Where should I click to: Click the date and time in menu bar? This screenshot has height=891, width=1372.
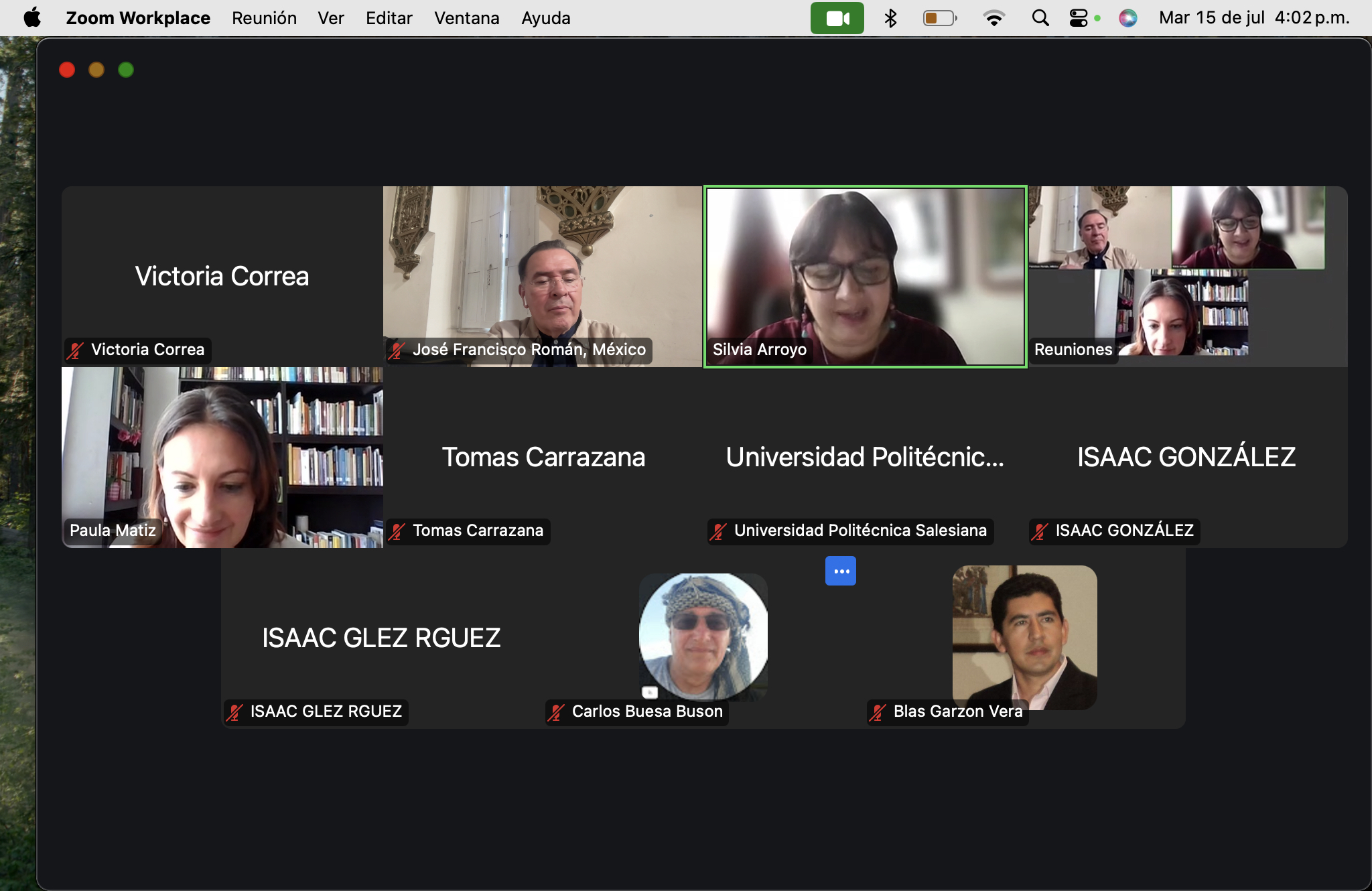click(1253, 18)
